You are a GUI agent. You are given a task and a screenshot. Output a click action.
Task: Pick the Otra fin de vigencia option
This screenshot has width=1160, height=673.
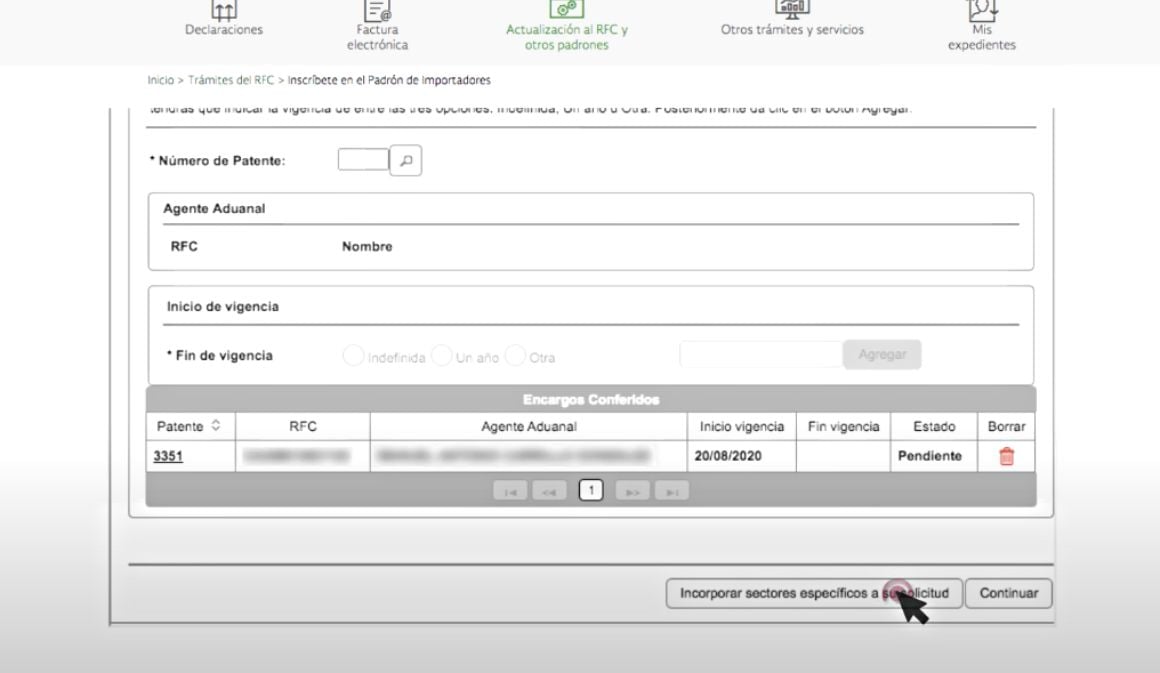tap(515, 356)
